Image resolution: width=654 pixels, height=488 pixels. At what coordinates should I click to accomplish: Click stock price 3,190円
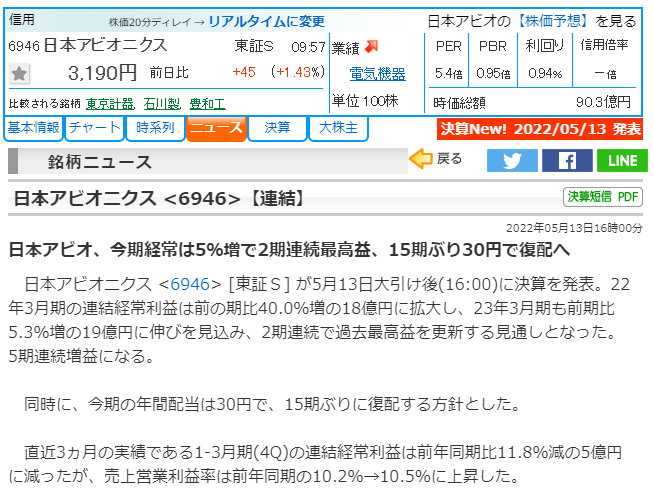tap(102, 73)
